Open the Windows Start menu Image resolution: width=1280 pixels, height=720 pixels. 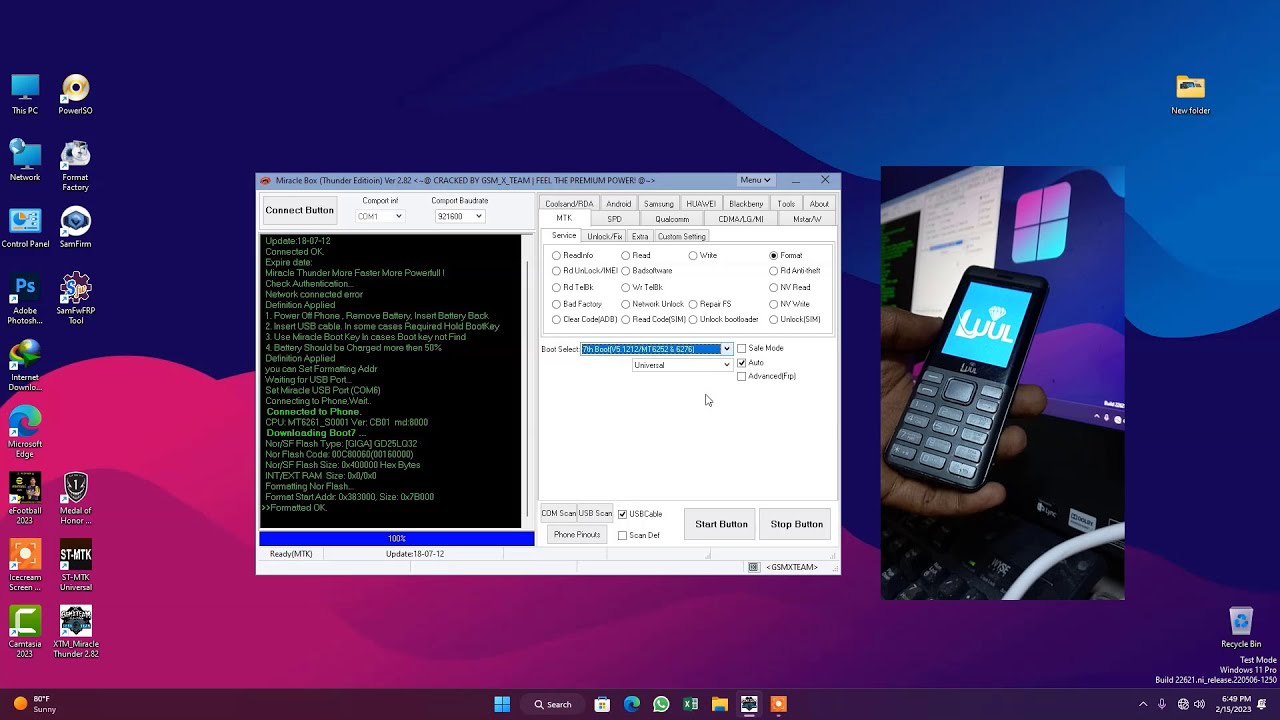coord(502,704)
